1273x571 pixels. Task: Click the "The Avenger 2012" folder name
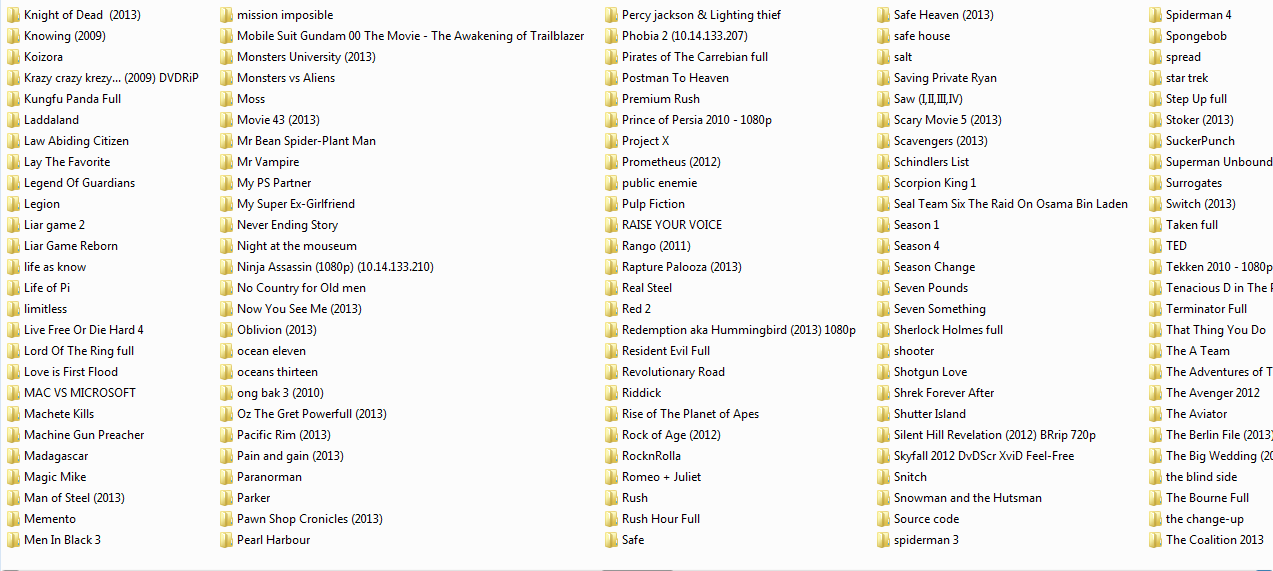(1213, 393)
